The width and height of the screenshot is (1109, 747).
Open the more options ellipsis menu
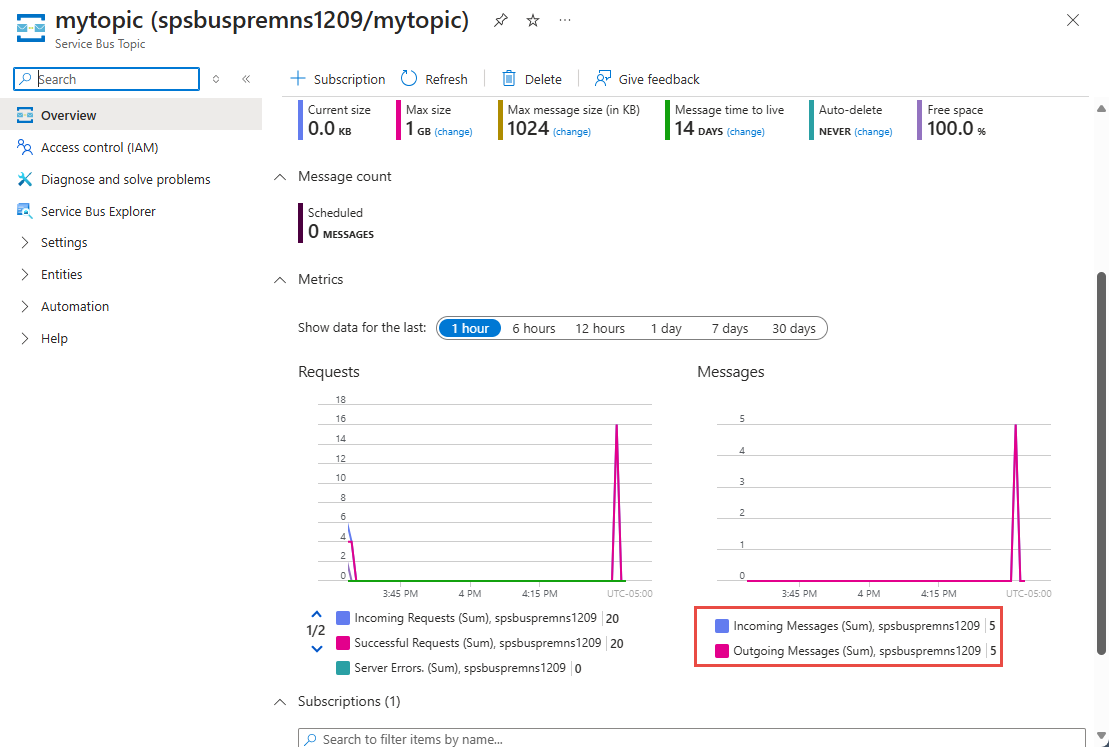coord(566,21)
